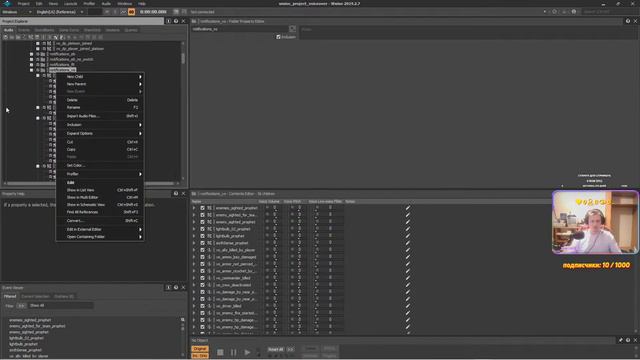
Task: Open the Help menu in menu bar
Action: pos(142,4)
